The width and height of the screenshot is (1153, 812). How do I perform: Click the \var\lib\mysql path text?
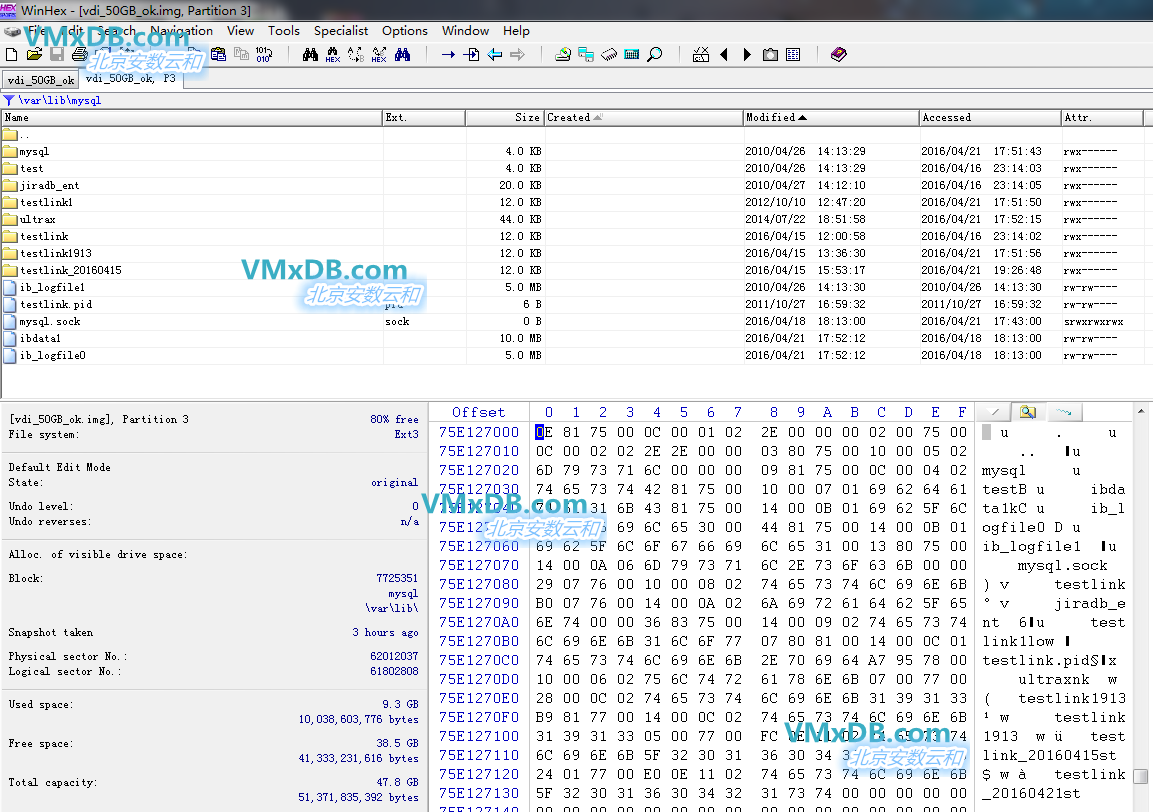[x=60, y=100]
